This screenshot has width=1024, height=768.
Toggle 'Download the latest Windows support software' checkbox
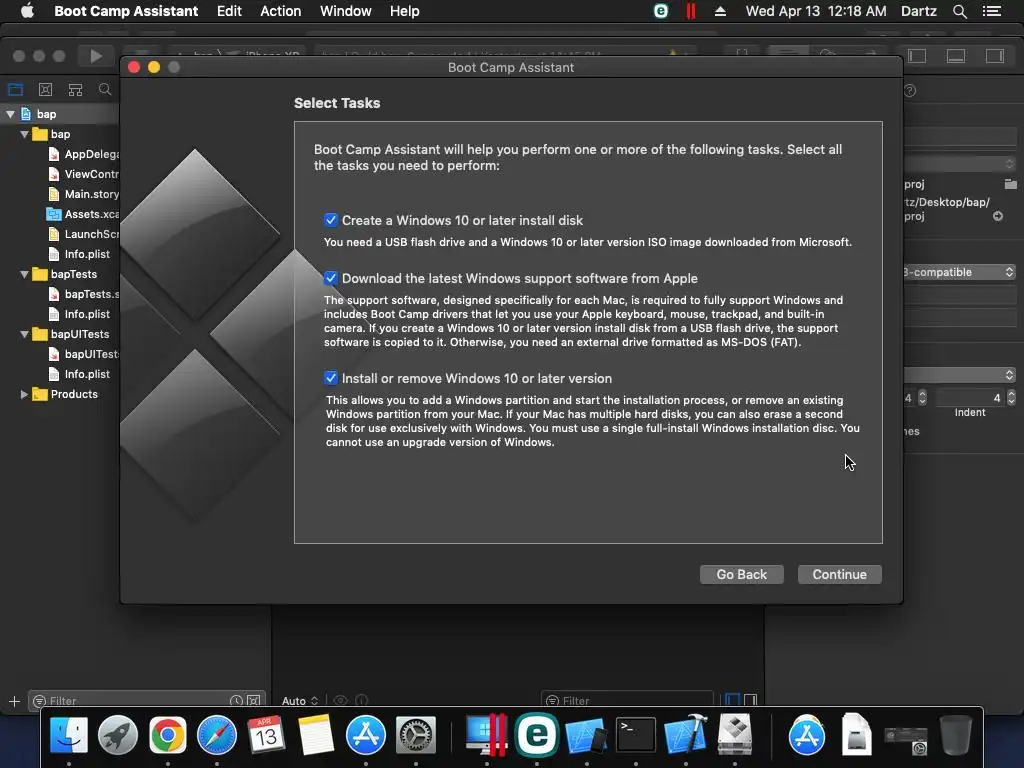coord(330,278)
